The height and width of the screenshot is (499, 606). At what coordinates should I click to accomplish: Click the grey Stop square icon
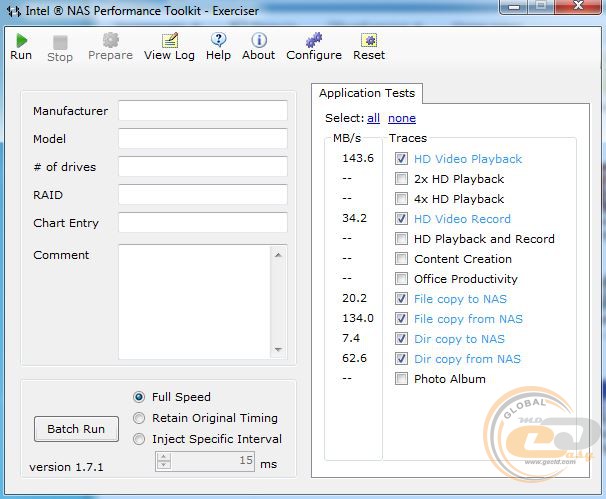pos(60,42)
